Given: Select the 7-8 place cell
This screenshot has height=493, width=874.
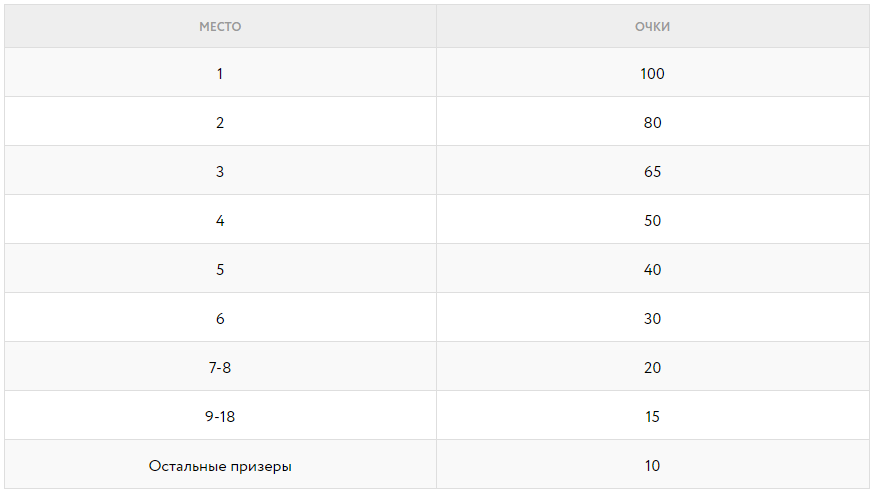Looking at the screenshot, I should pyautogui.click(x=220, y=368).
